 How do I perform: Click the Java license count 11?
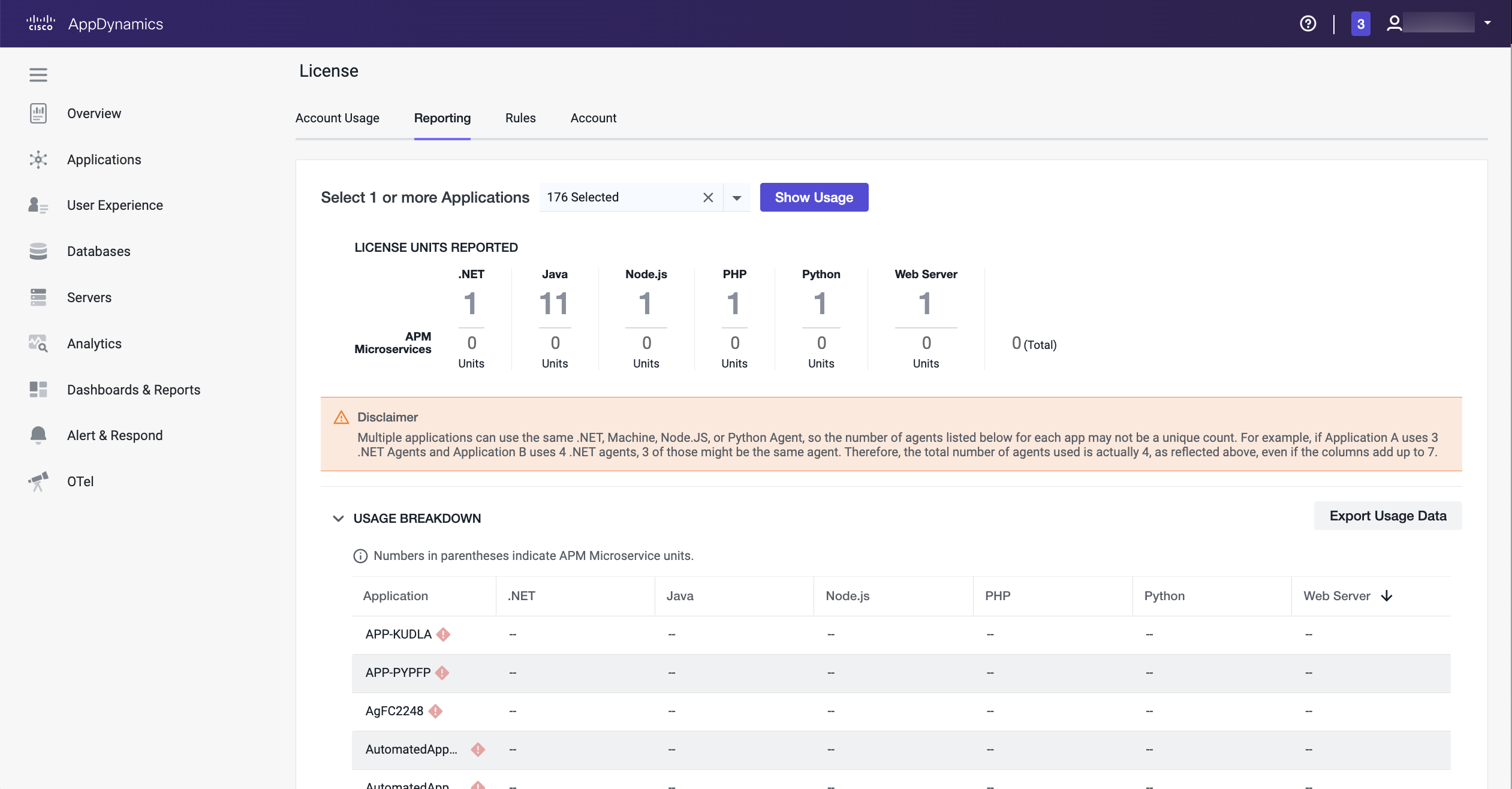[x=554, y=304]
